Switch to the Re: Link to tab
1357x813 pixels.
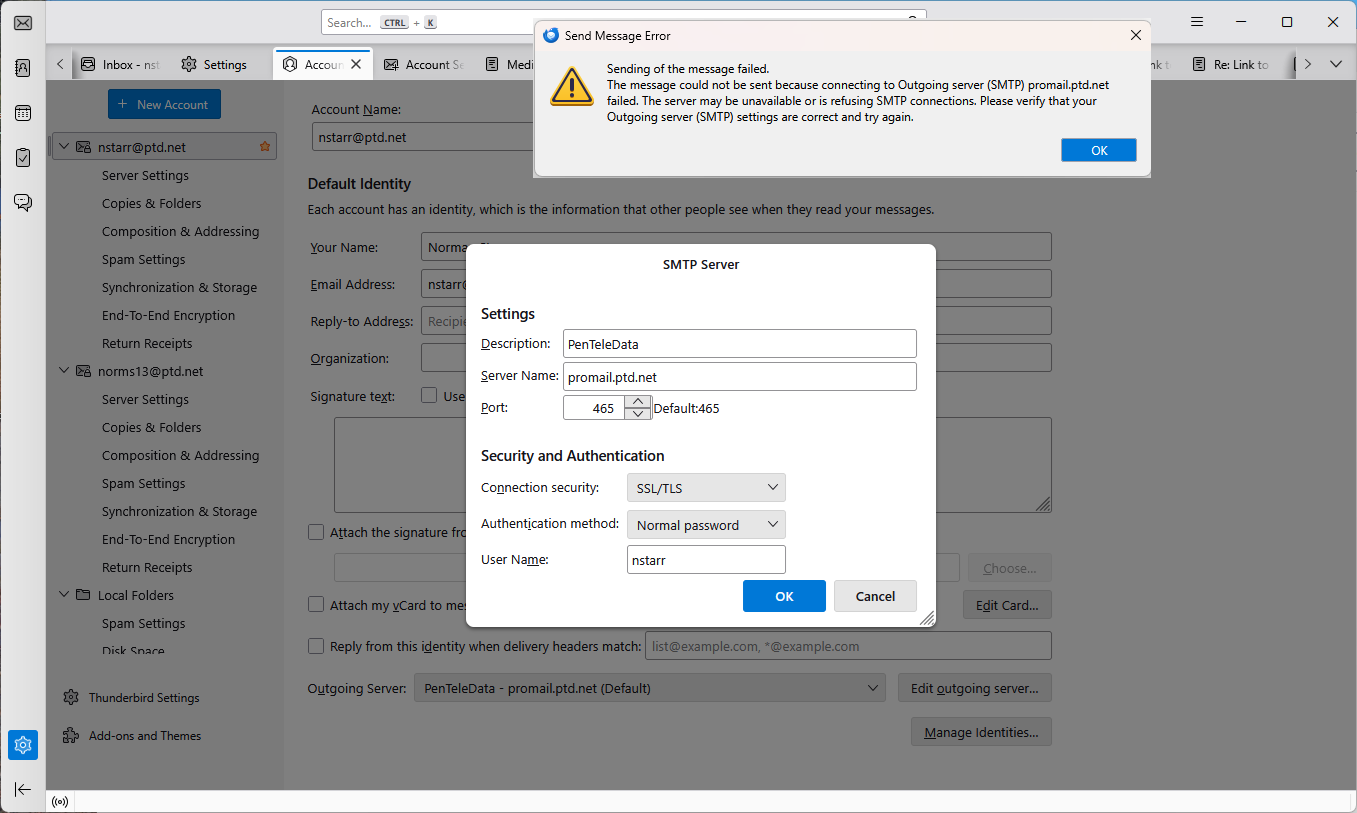[1232, 65]
